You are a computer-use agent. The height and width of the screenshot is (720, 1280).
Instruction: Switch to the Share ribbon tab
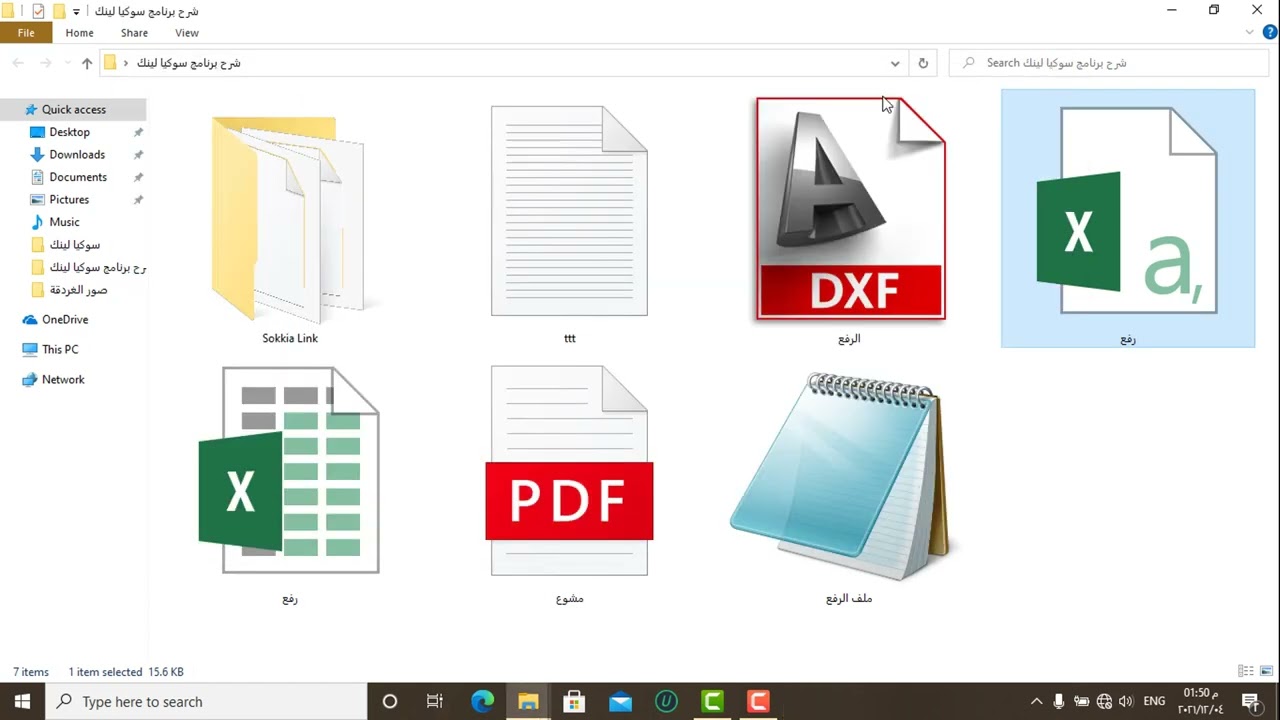[134, 33]
